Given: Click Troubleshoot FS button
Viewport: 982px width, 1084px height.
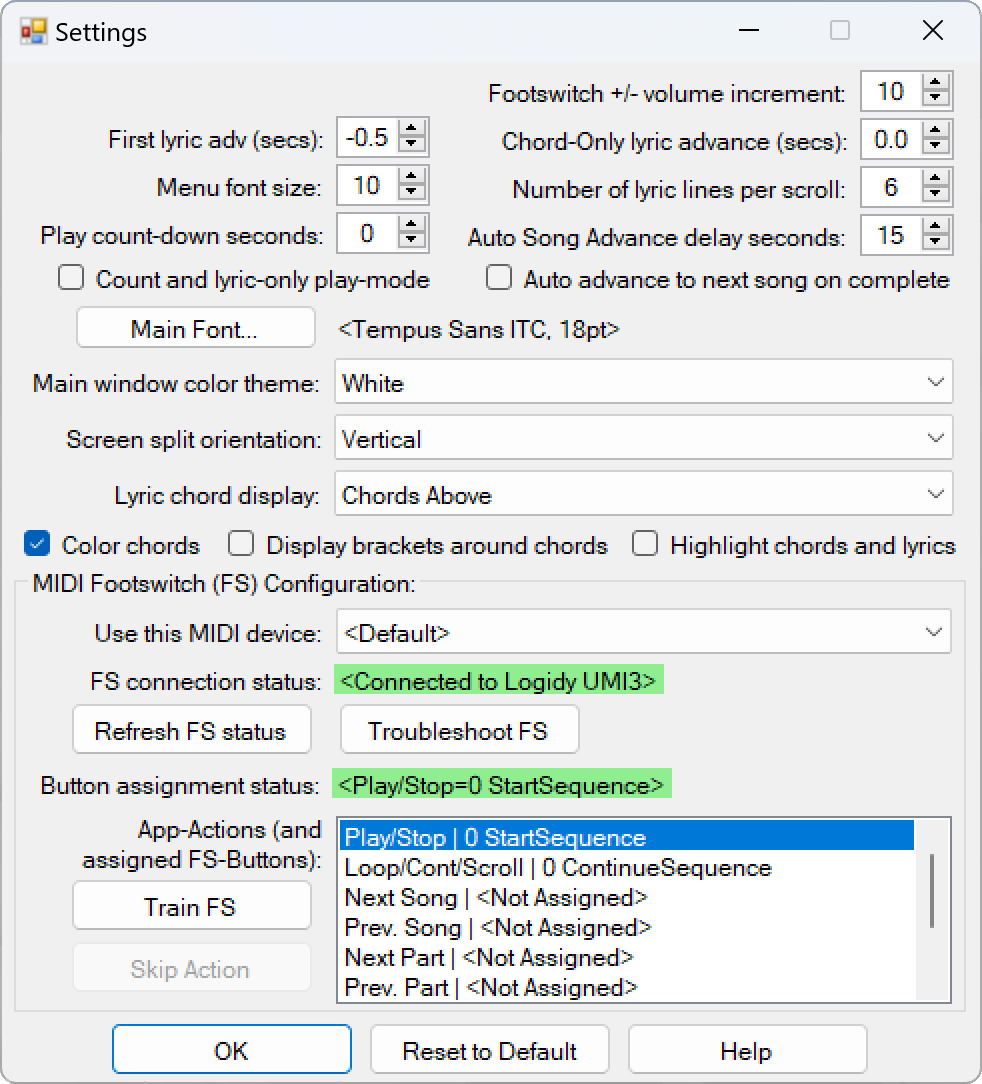Looking at the screenshot, I should 460,730.
